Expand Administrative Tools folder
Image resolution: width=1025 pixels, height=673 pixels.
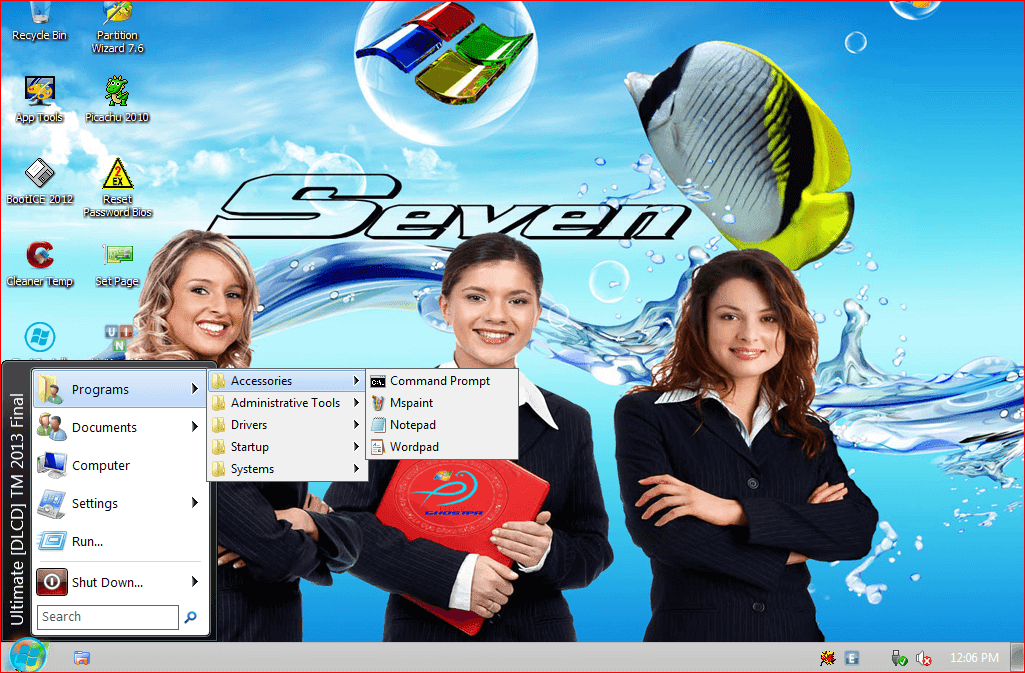point(287,403)
